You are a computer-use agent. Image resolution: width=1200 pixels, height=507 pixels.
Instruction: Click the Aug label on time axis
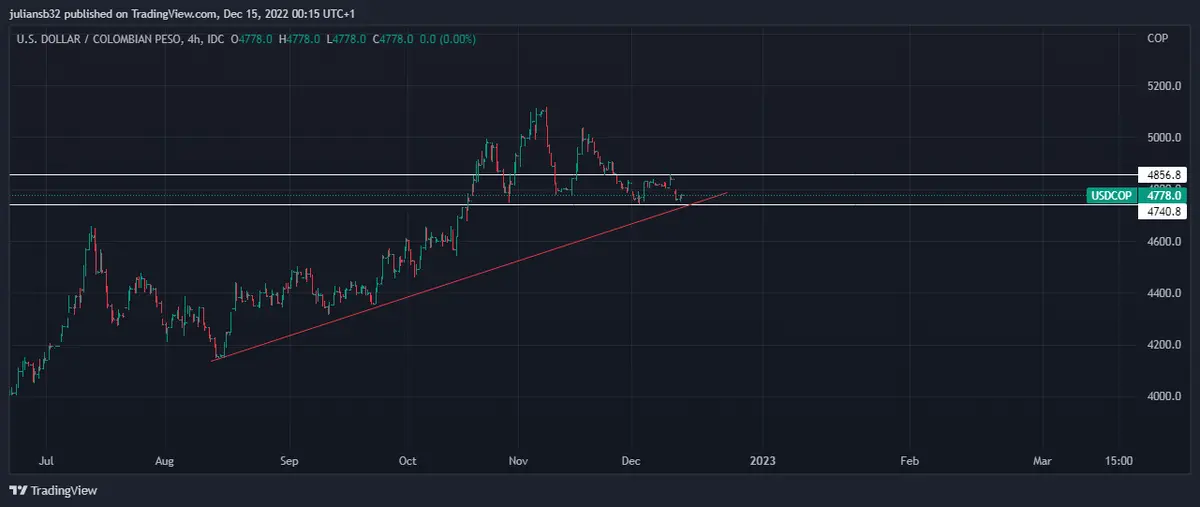pos(165,461)
